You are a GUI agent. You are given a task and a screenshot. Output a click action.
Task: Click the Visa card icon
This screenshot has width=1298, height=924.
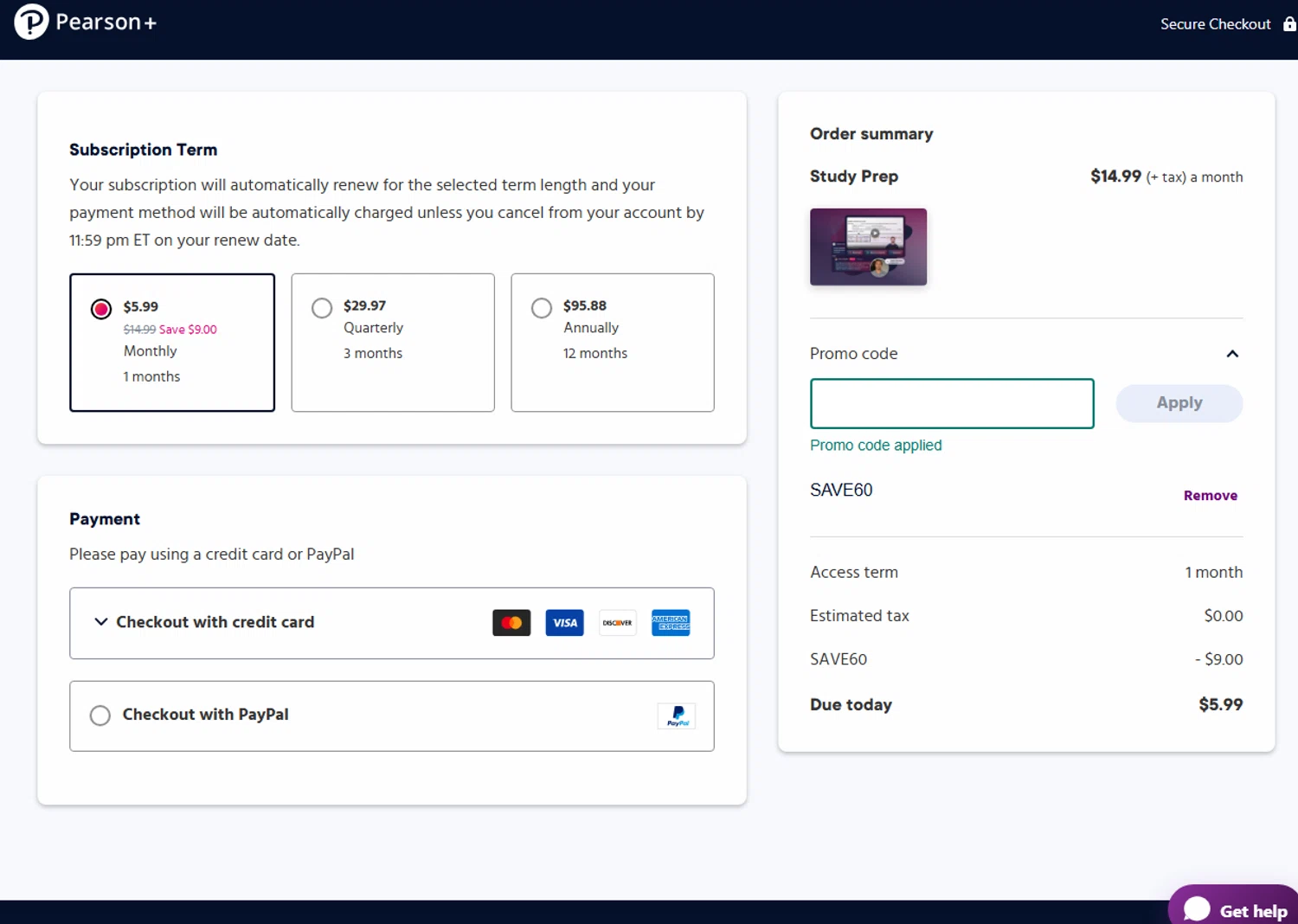point(564,623)
